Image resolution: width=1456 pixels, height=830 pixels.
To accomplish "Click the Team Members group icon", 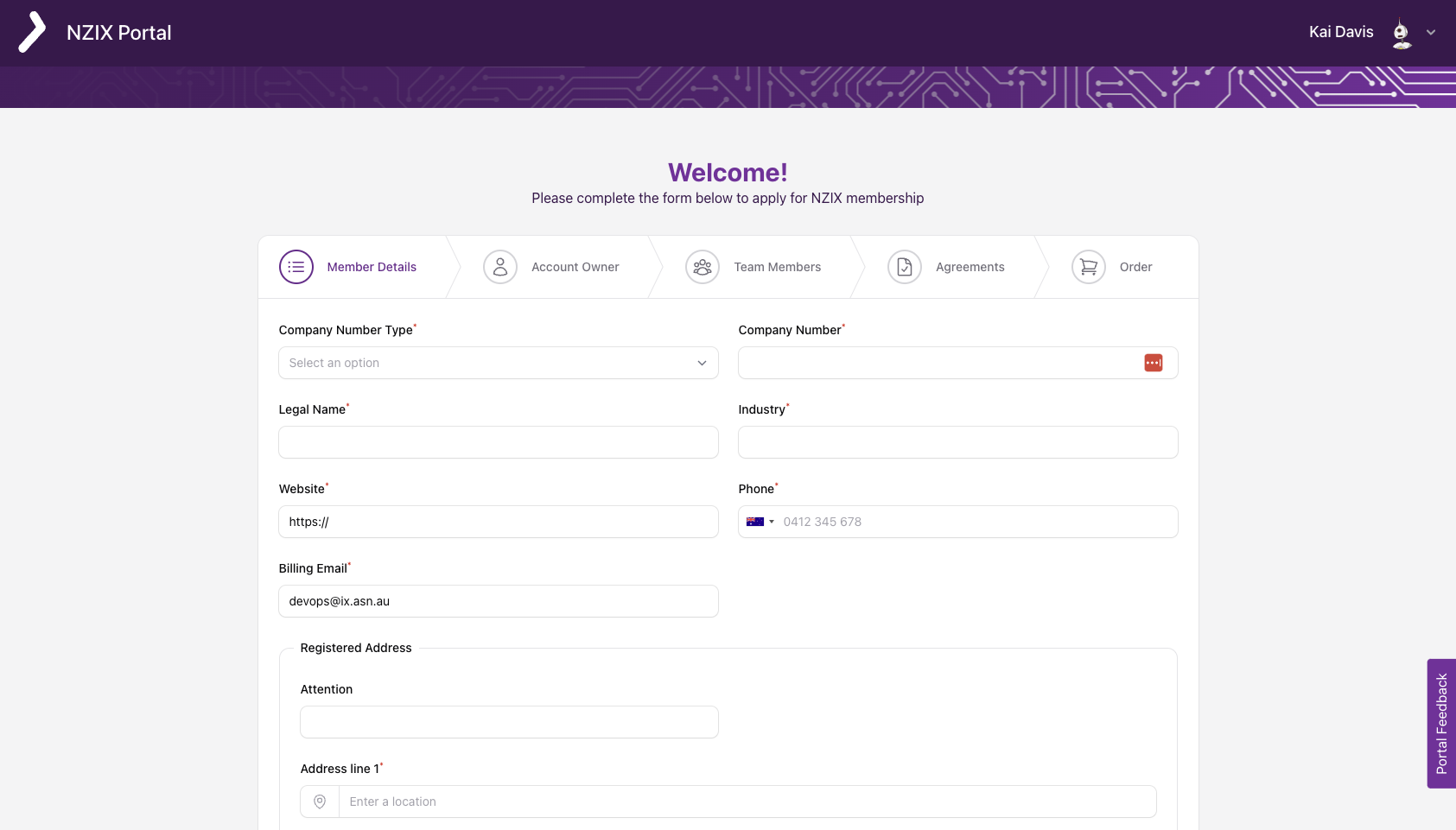I will pyautogui.click(x=703, y=267).
